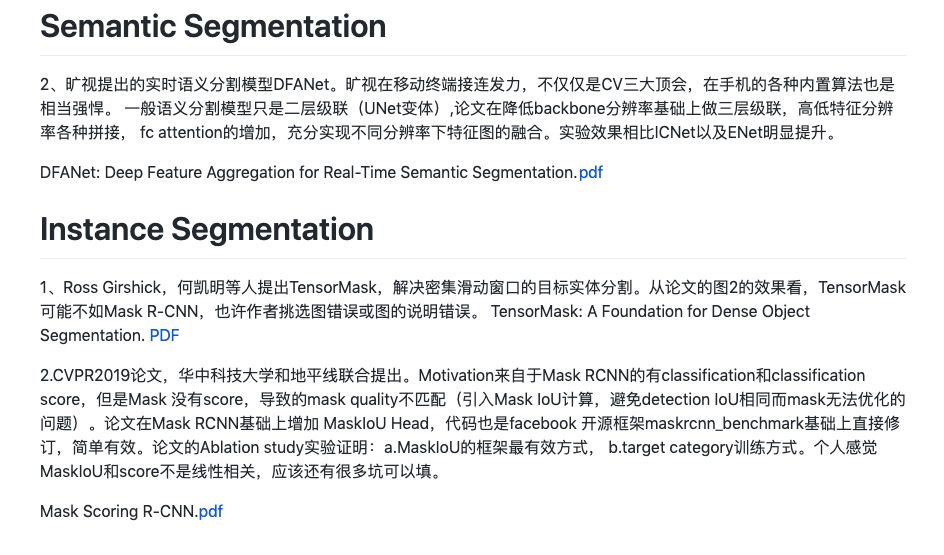Open the pdf link after DFANet title
Screen dimensions: 944x555
tap(590, 173)
